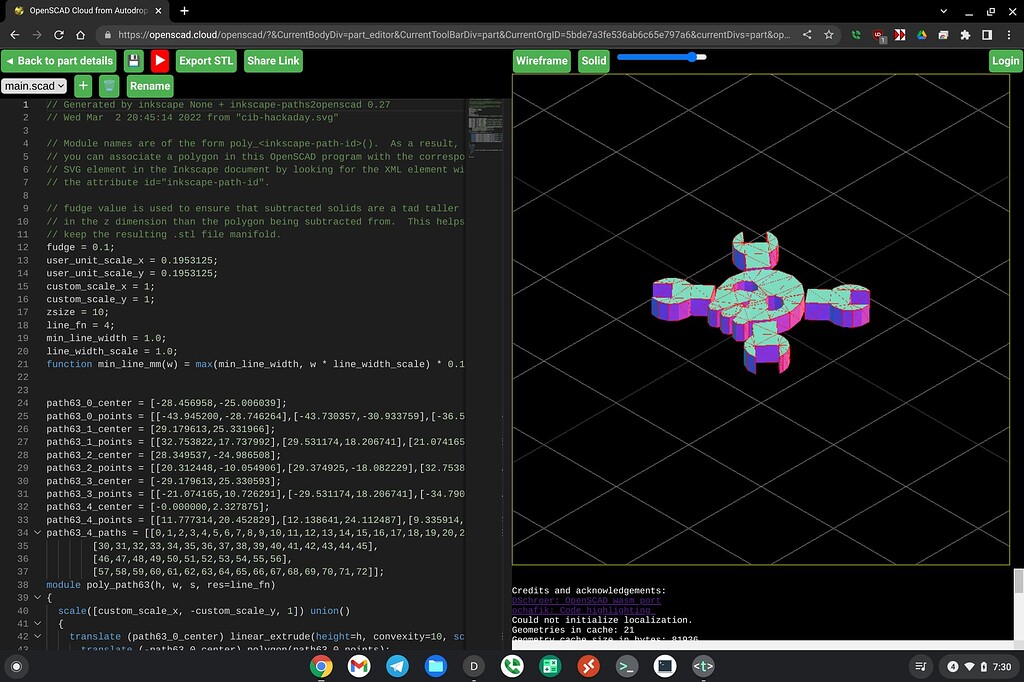
Task: Save the file using the floppy disk icon
Action: pyautogui.click(x=135, y=60)
